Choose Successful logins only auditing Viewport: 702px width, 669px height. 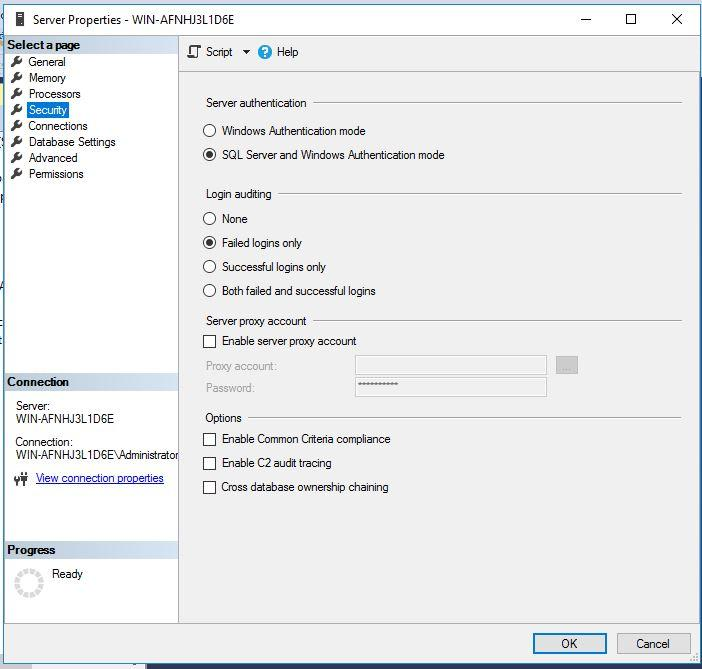coord(210,267)
